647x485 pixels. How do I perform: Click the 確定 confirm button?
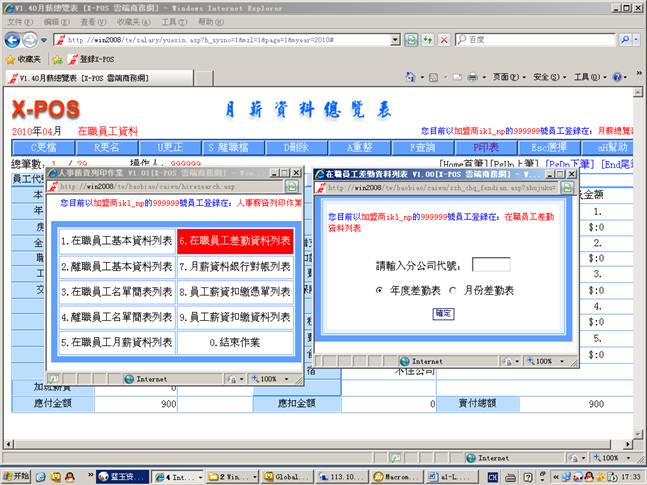[443, 313]
